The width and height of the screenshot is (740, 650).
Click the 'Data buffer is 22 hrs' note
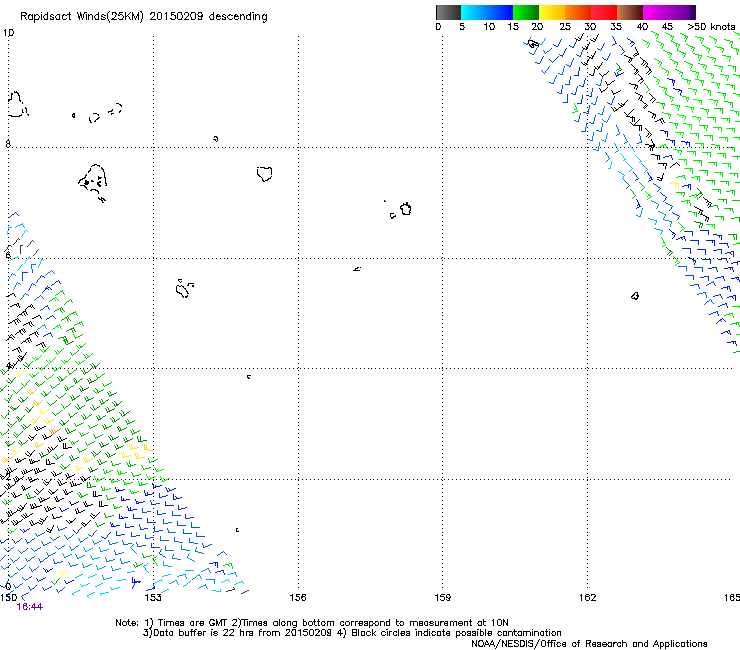(352, 633)
